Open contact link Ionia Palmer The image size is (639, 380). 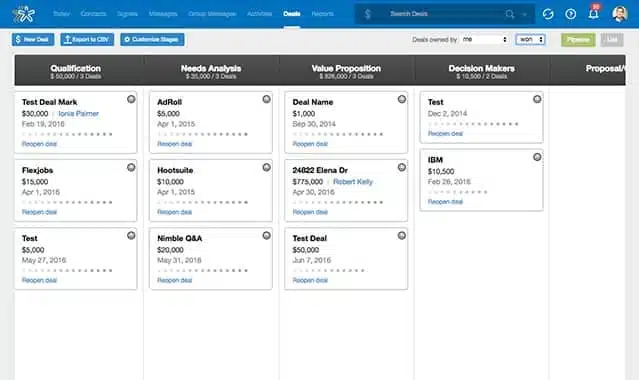[x=78, y=114]
